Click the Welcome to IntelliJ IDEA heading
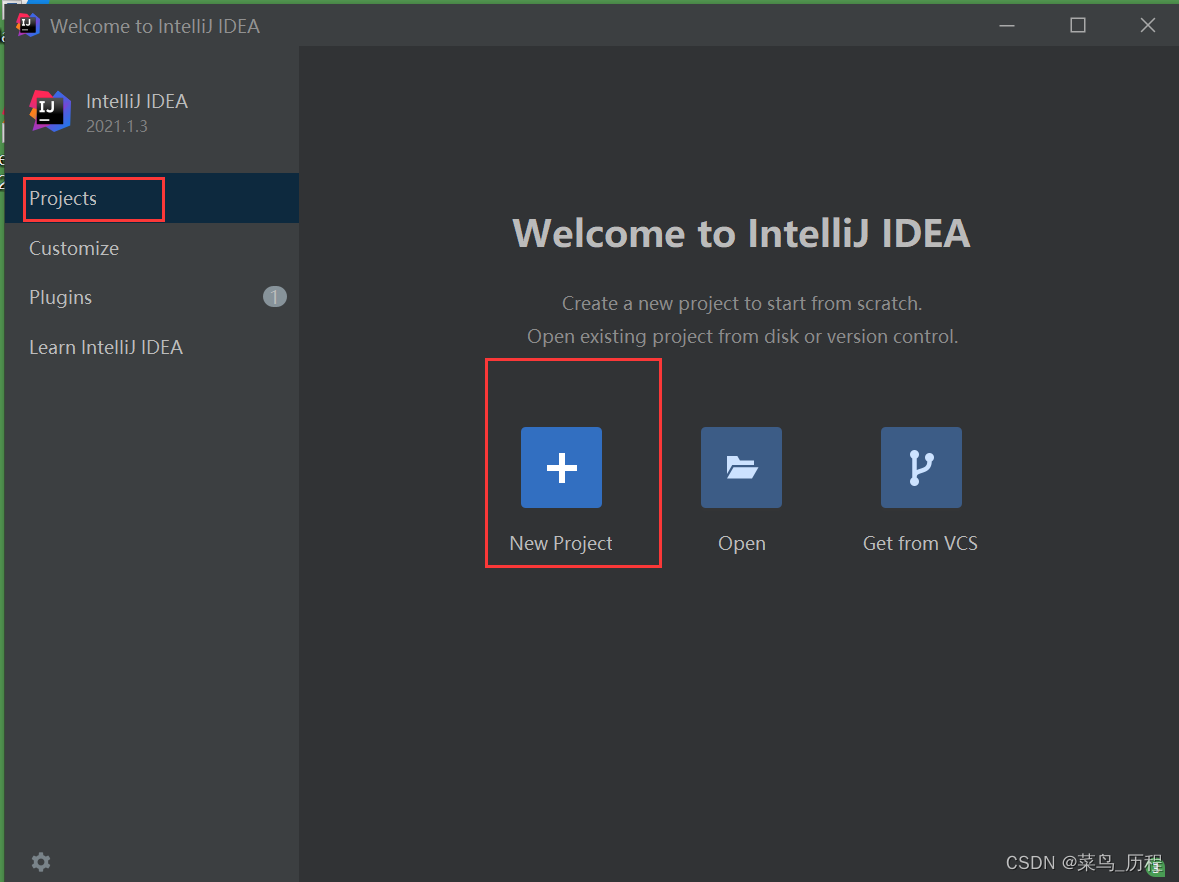 (741, 233)
